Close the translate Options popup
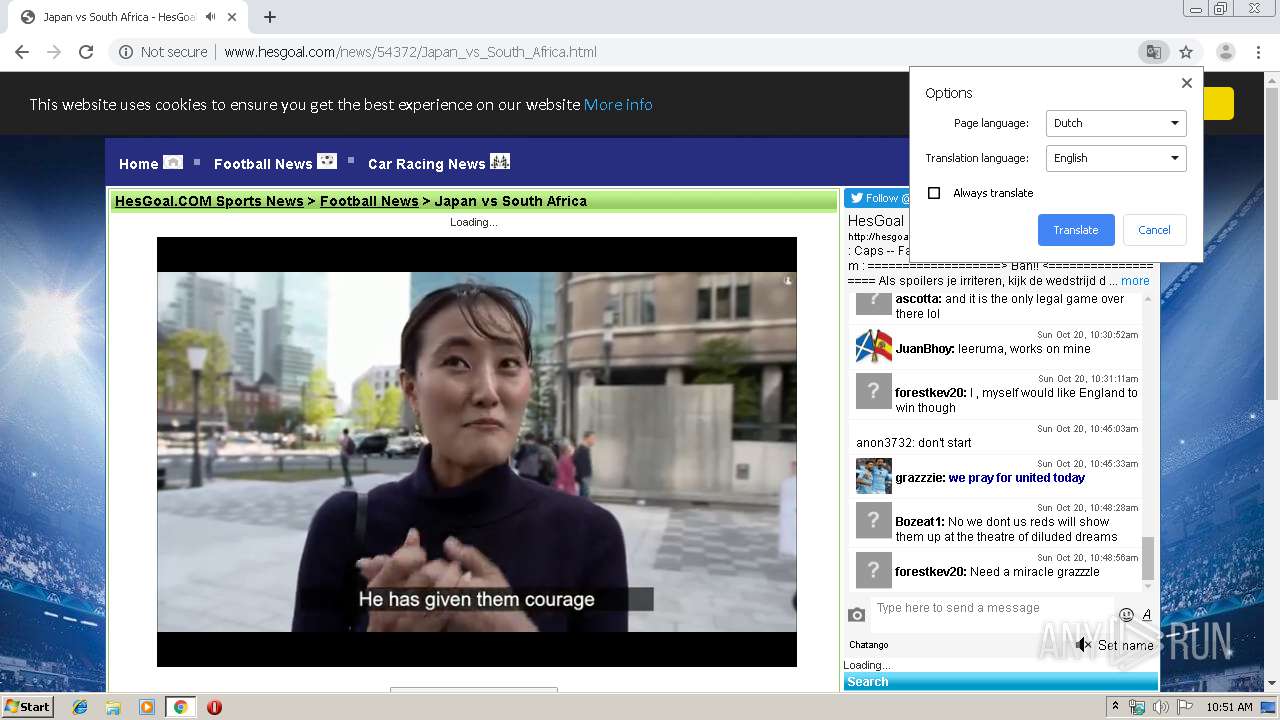This screenshot has height=720, width=1280. tap(1186, 83)
